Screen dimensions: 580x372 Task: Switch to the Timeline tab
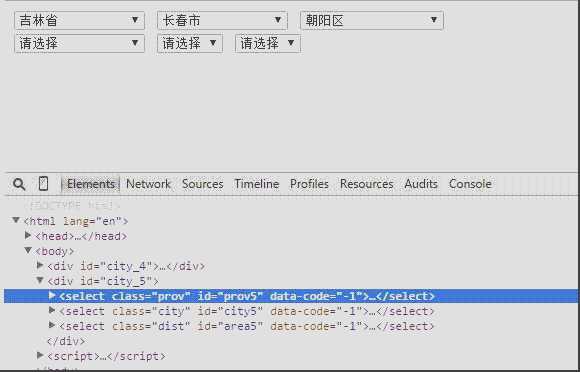(257, 184)
